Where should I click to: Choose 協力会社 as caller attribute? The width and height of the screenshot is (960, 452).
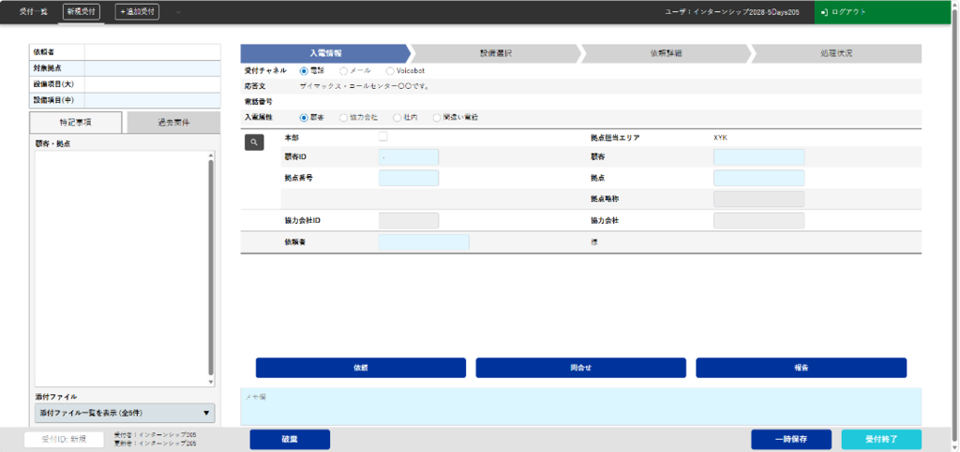click(x=343, y=117)
